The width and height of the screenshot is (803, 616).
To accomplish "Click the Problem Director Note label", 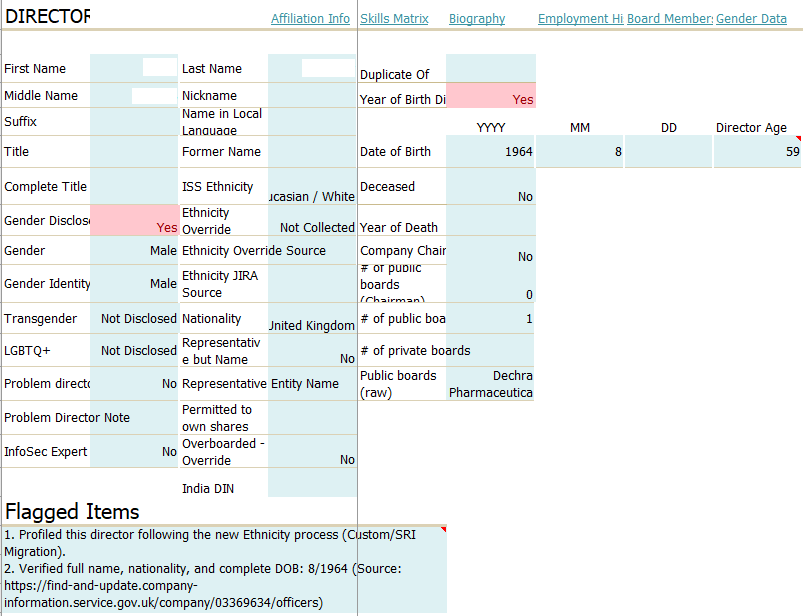I will point(67,417).
